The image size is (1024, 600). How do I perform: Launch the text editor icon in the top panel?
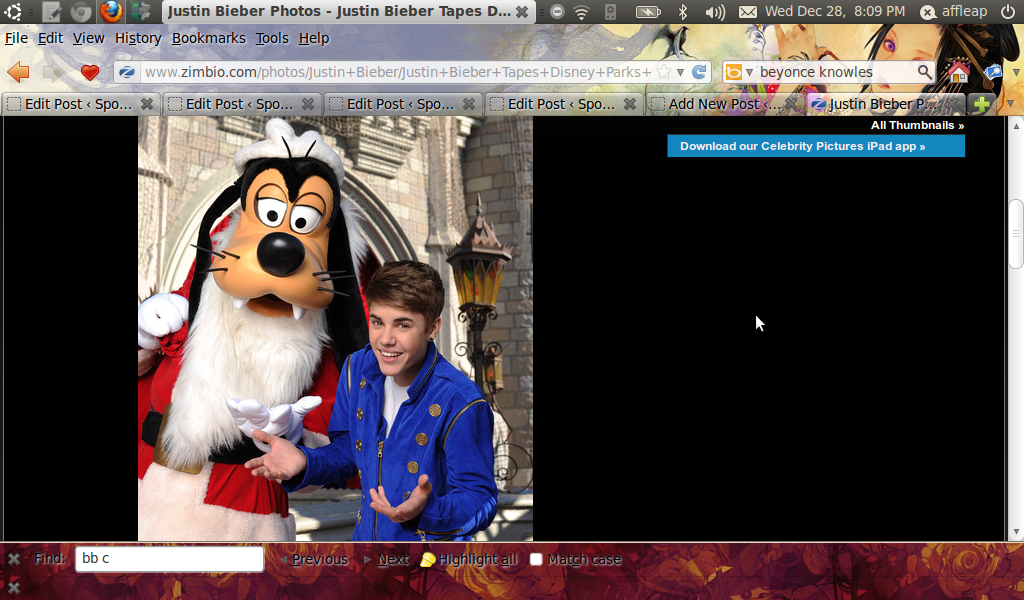(52, 11)
